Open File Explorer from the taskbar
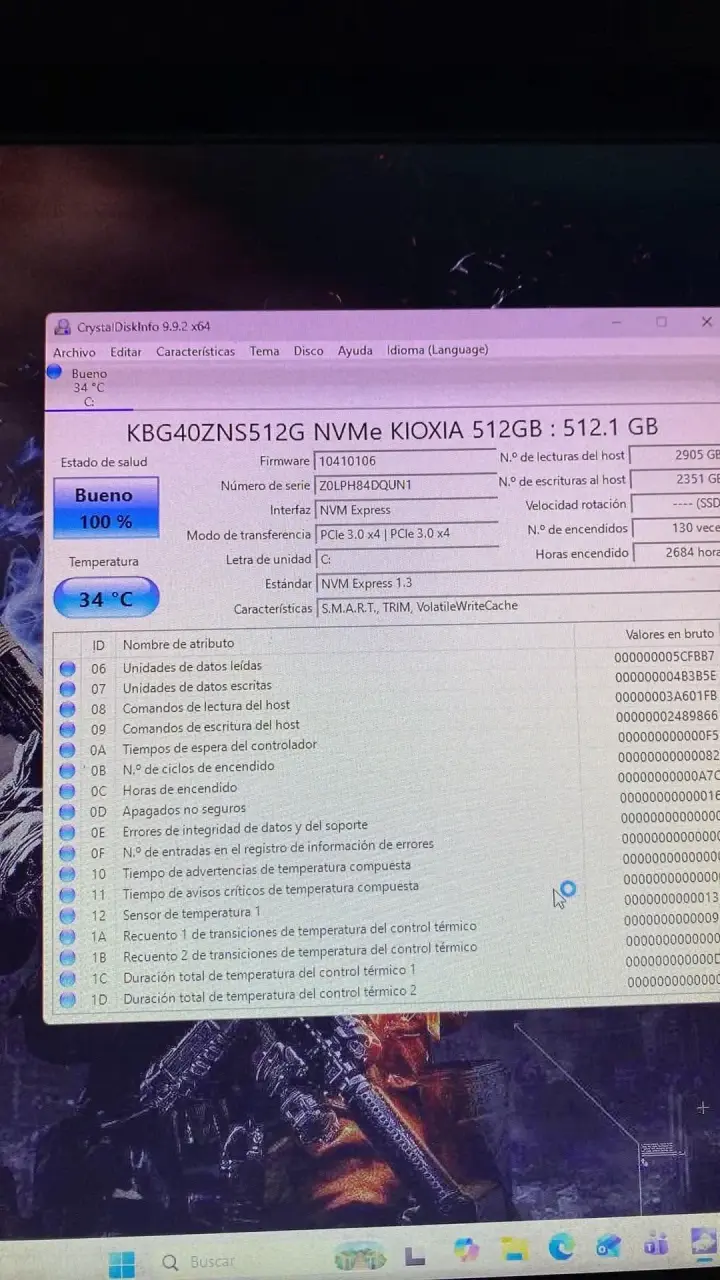Viewport: 720px width, 1280px height. coord(514,1248)
